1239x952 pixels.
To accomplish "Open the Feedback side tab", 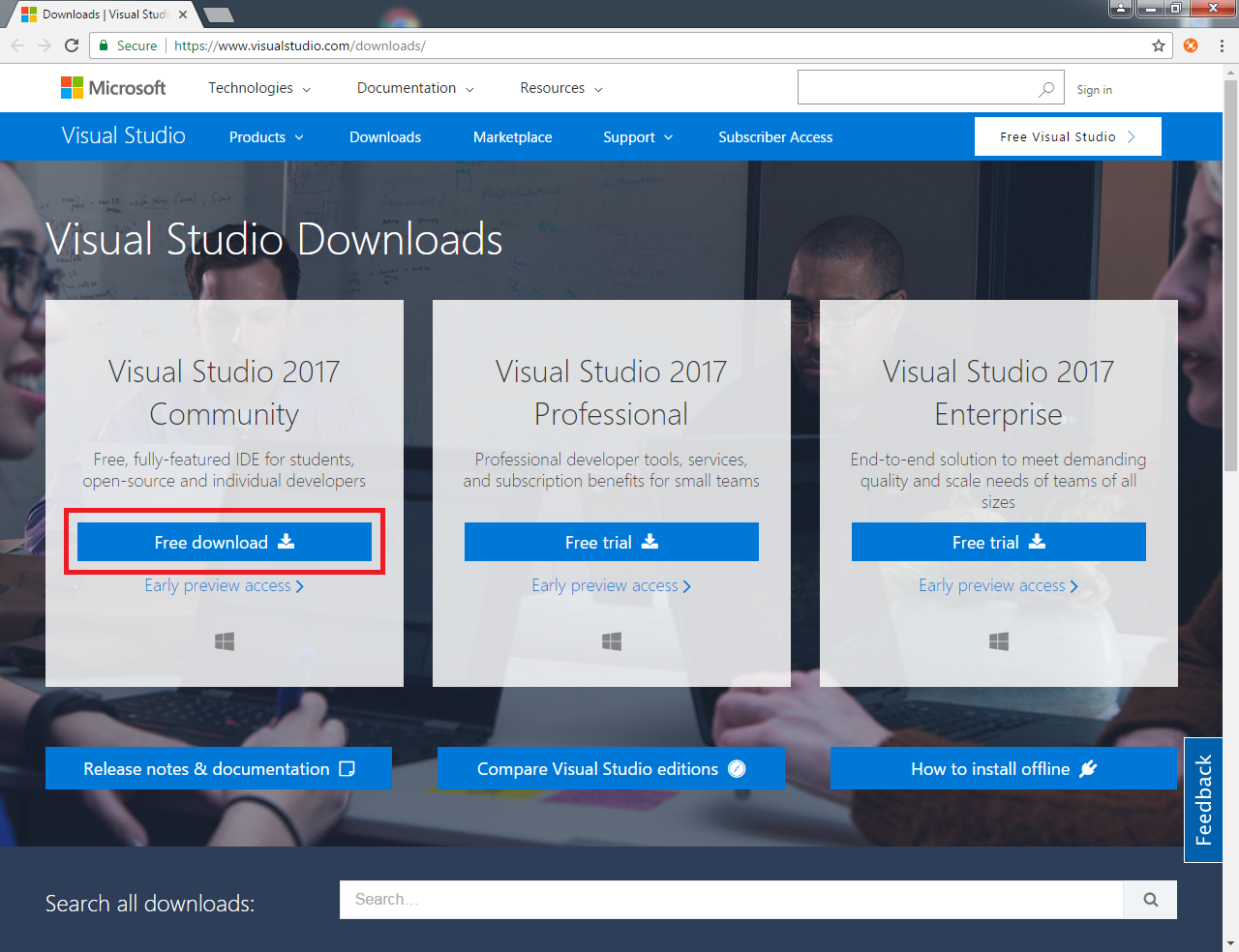I will [1203, 800].
